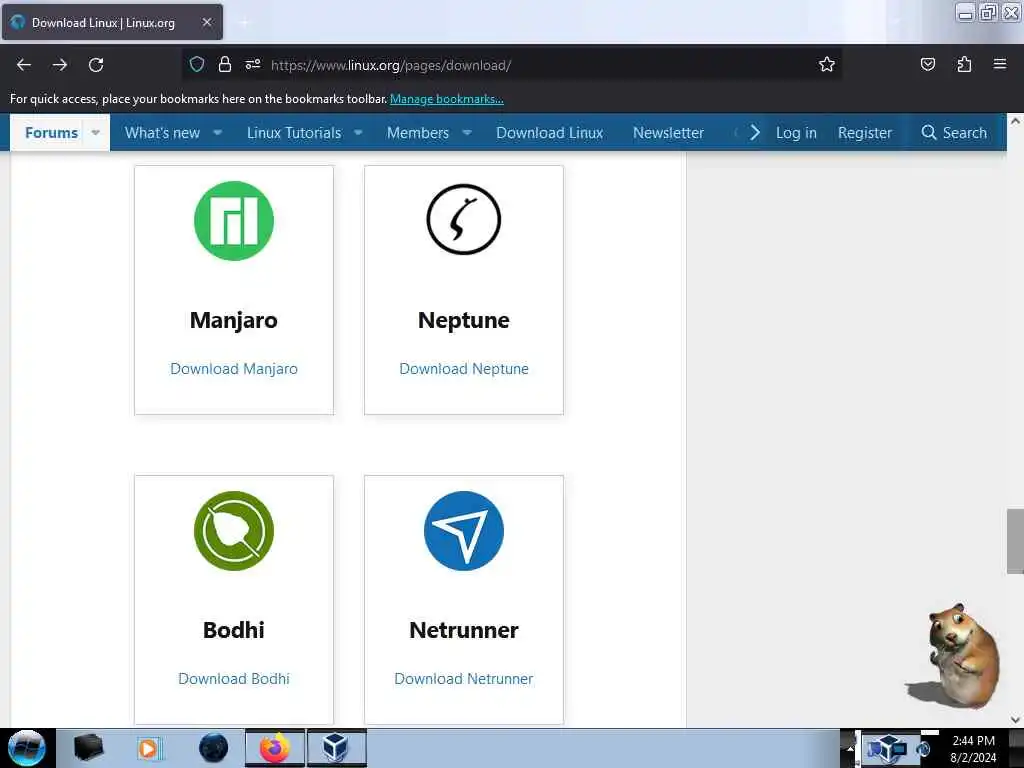
Task: Click the Netrunner blue arrow logo
Action: click(464, 531)
